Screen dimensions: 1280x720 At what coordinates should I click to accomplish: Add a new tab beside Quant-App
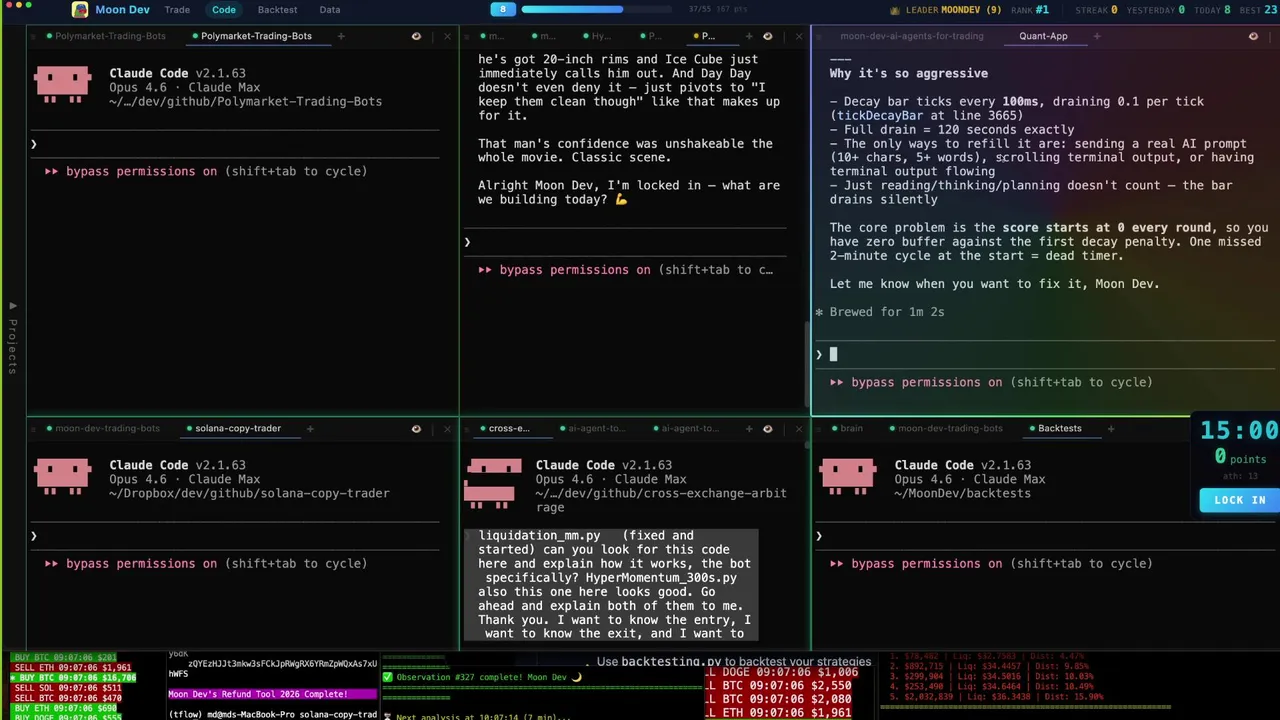pyautogui.click(x=1096, y=36)
